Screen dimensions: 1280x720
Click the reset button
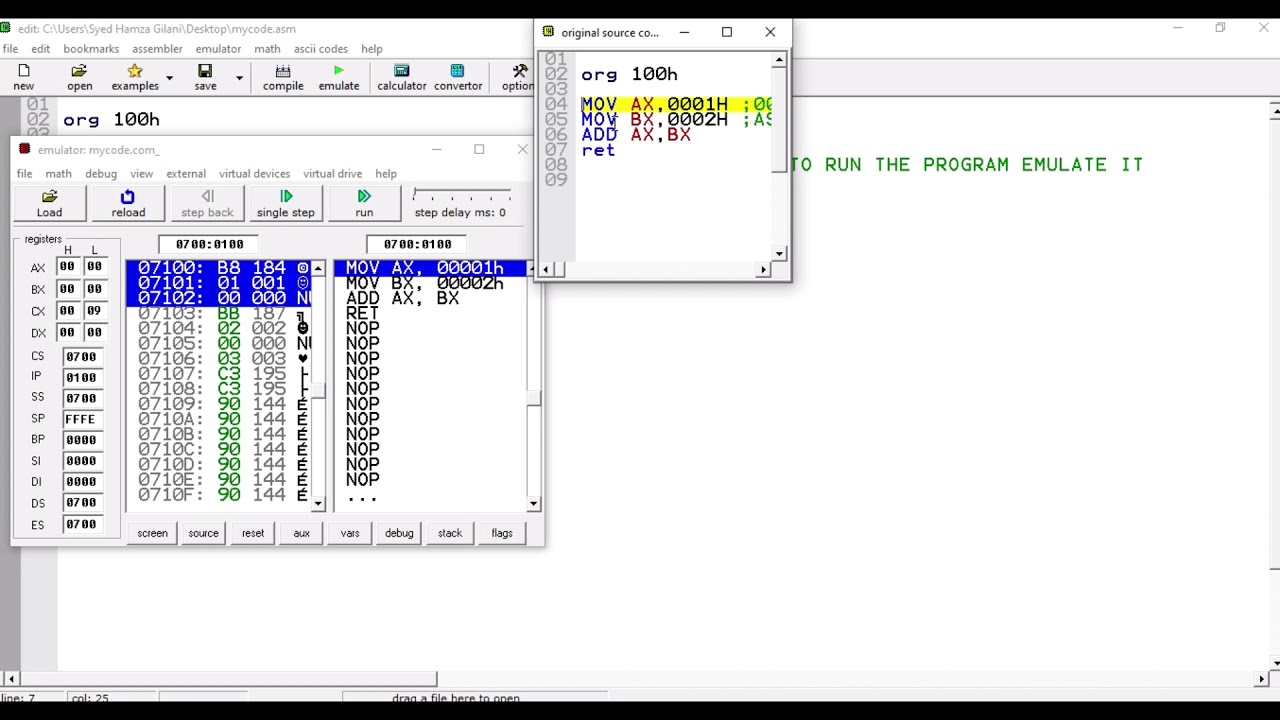(253, 533)
